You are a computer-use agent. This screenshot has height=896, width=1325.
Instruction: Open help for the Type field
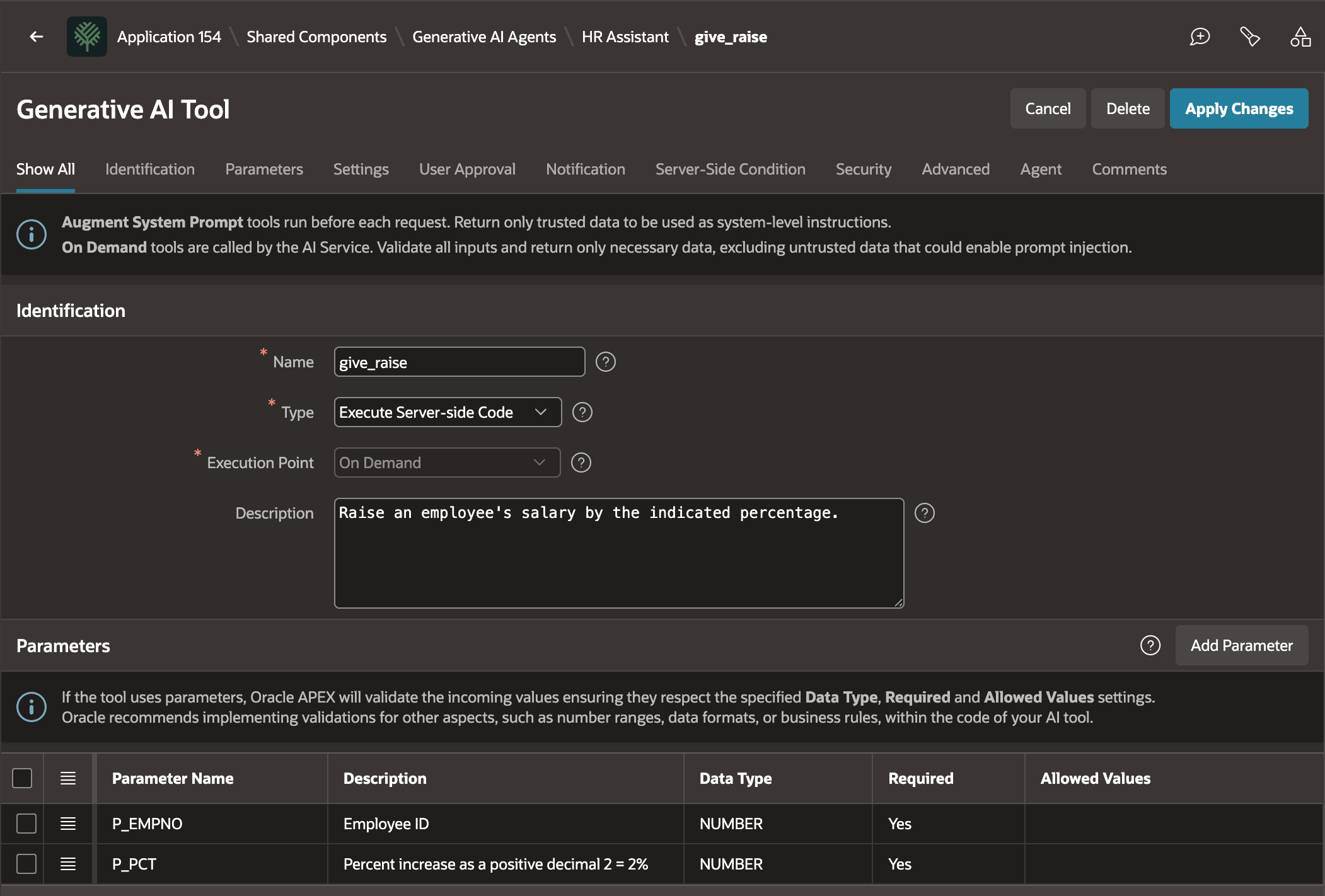[582, 412]
